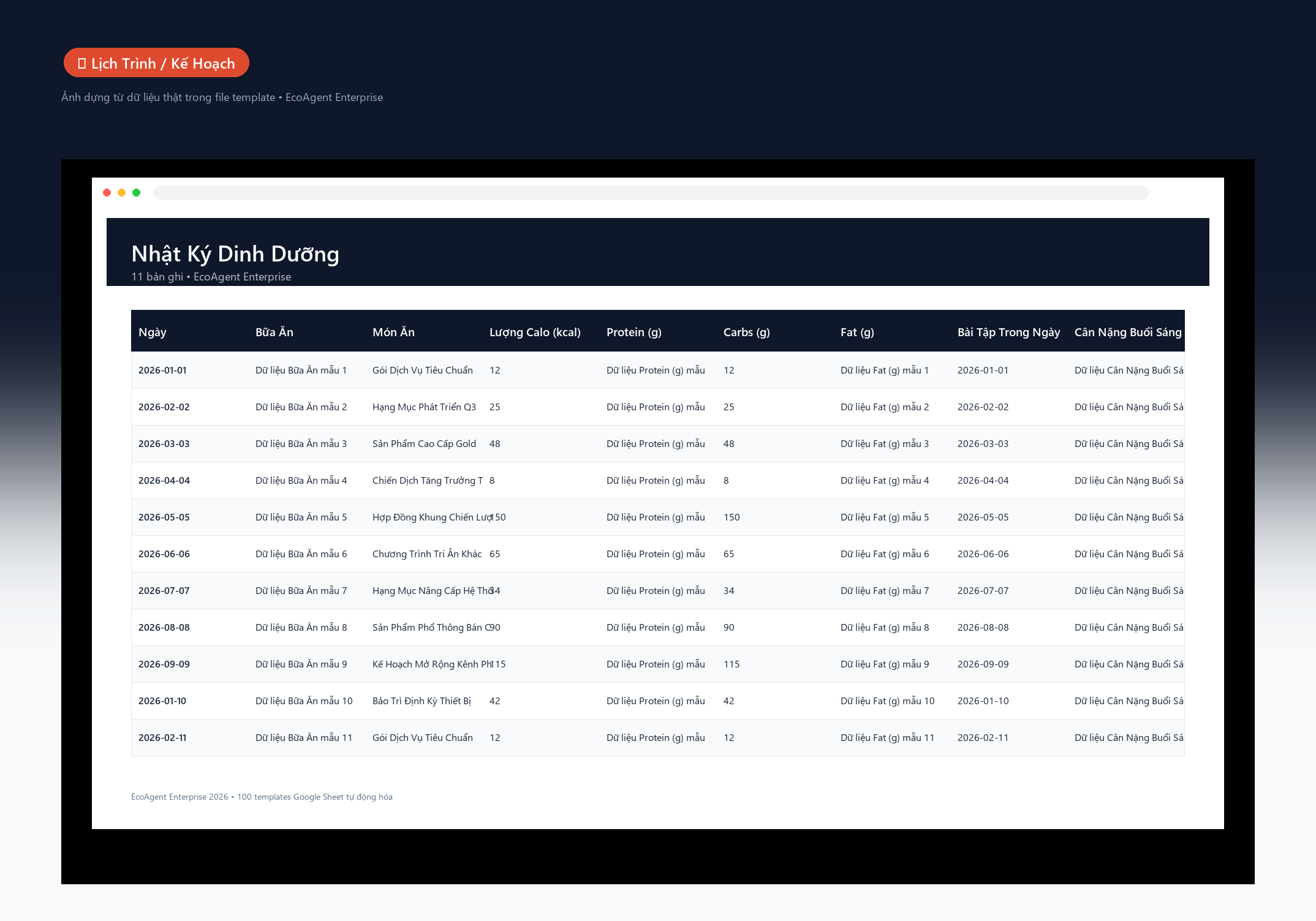The height and width of the screenshot is (921, 1316).
Task: Select the Bữa Ăn column header
Action: coord(274,332)
